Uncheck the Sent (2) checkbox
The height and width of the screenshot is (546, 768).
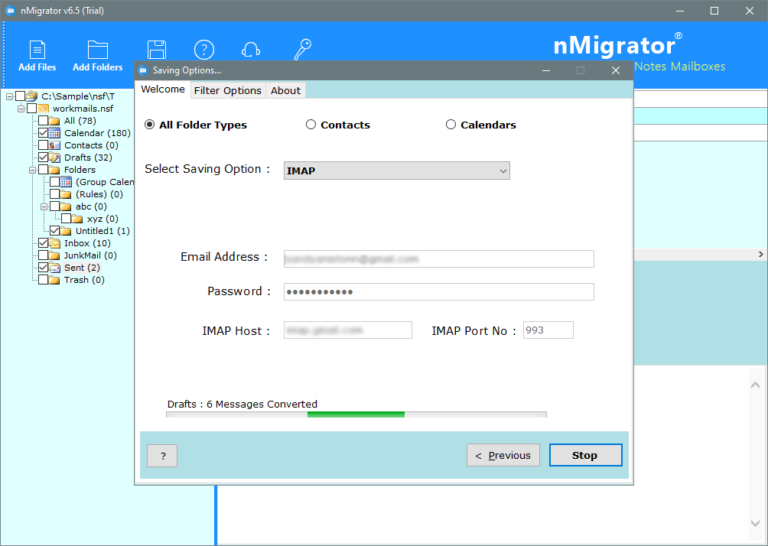tap(43, 267)
